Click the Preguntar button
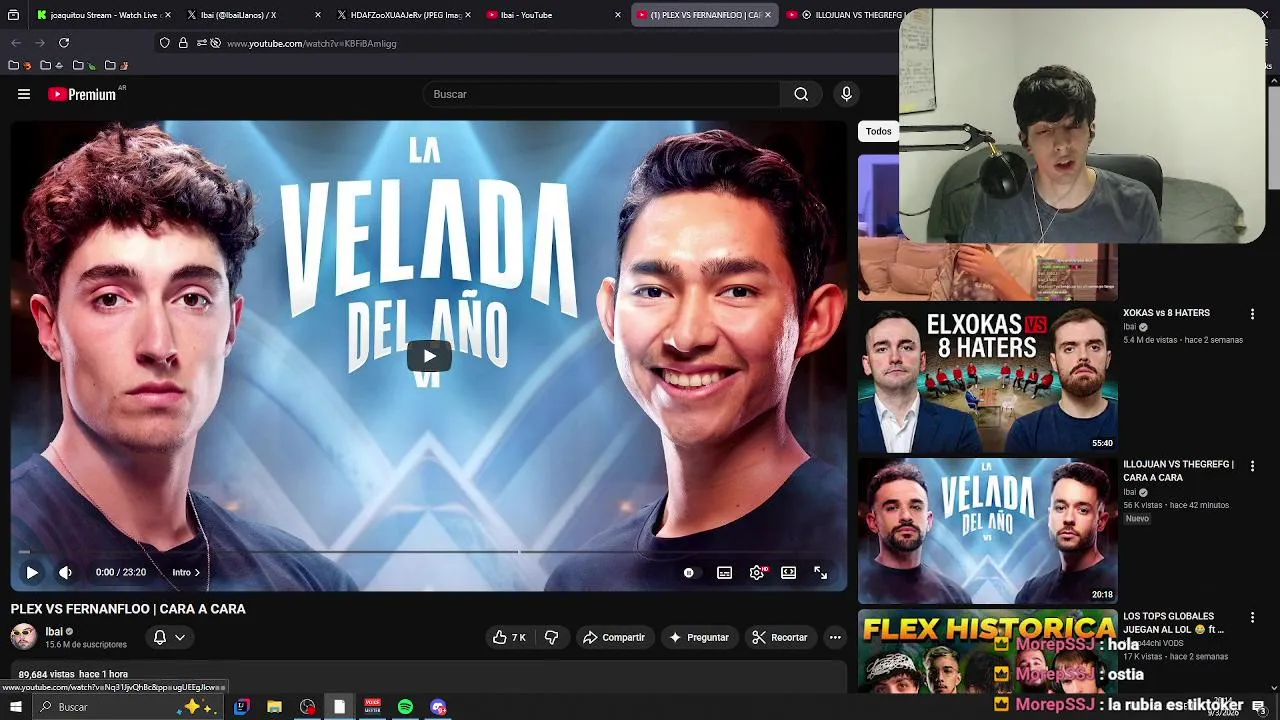This screenshot has width=1280, height=720. pyautogui.click(x=699, y=637)
